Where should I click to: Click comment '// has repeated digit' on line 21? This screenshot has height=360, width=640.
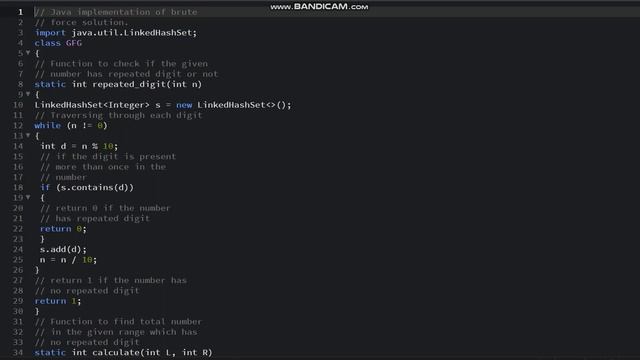[95, 218]
